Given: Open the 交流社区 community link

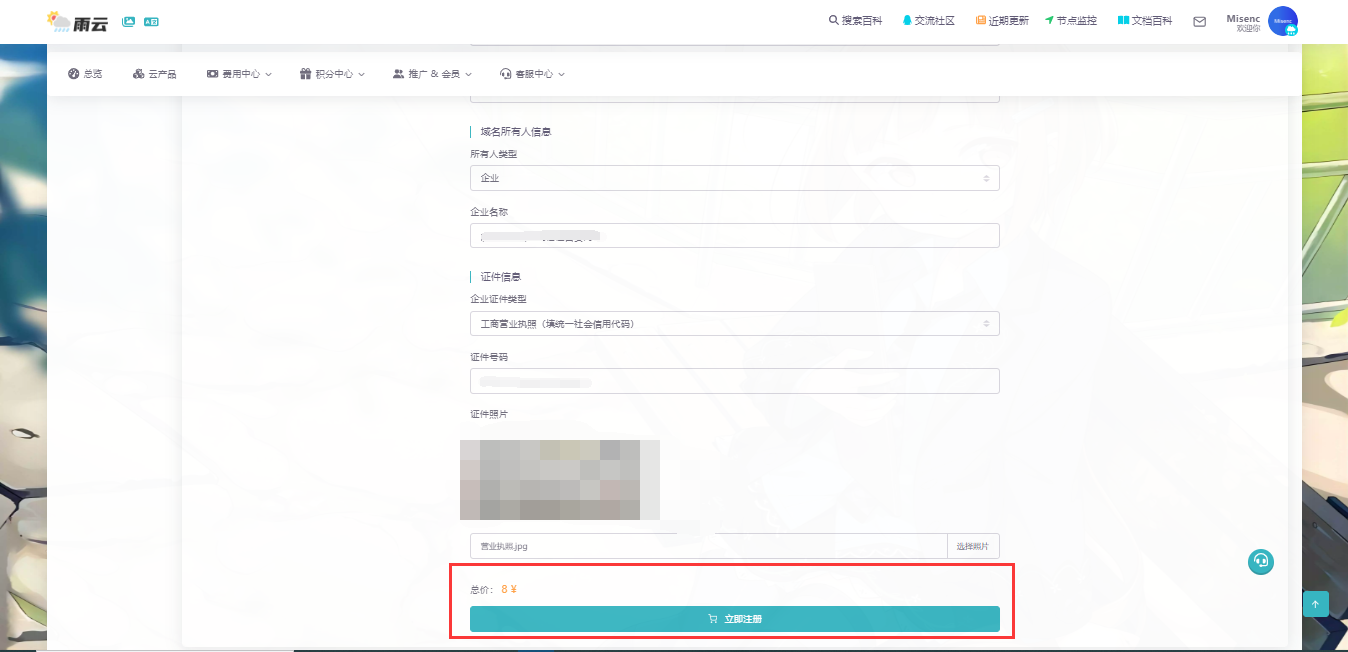Looking at the screenshot, I should [929, 21].
